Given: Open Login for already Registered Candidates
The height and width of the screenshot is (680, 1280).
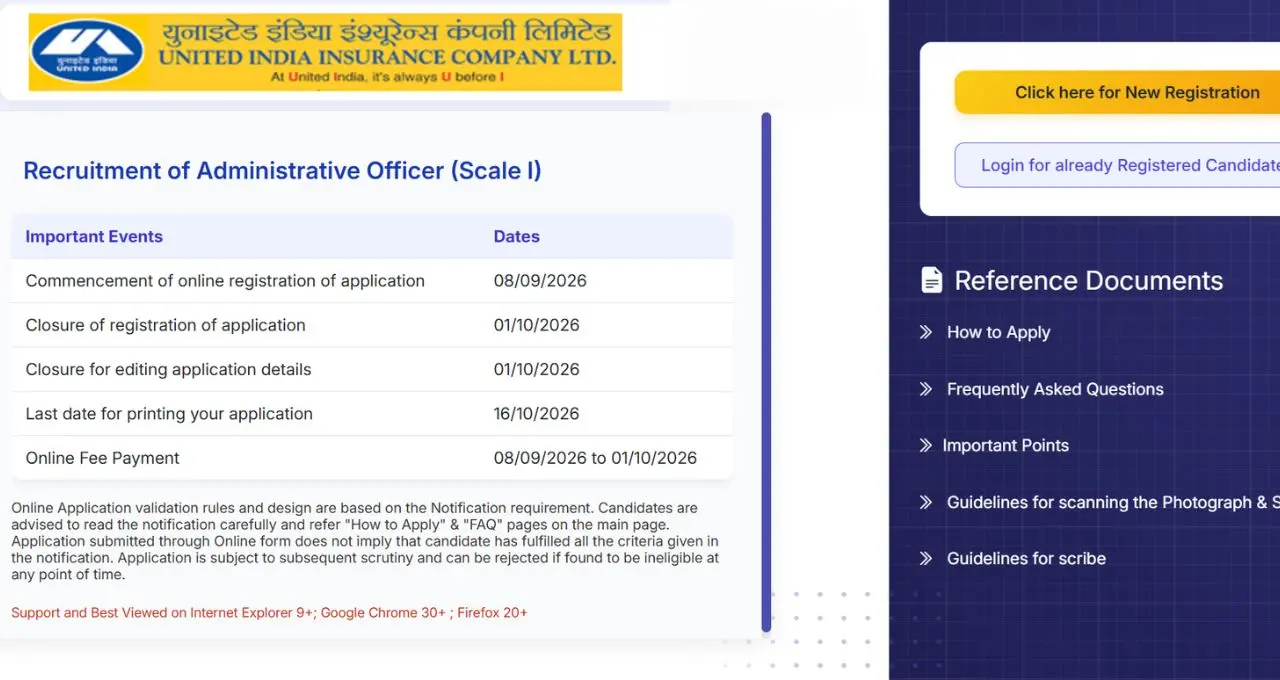Looking at the screenshot, I should point(1117,165).
